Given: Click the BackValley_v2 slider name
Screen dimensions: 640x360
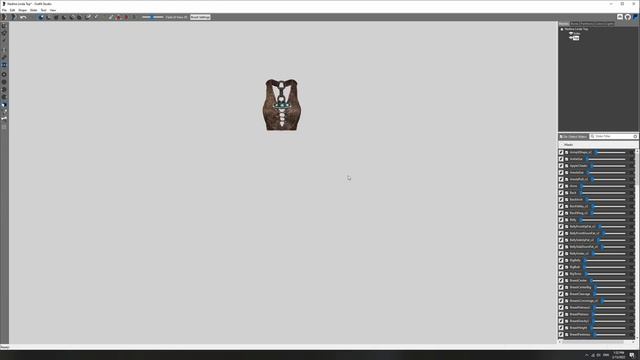Looking at the screenshot, I should pos(579,206).
